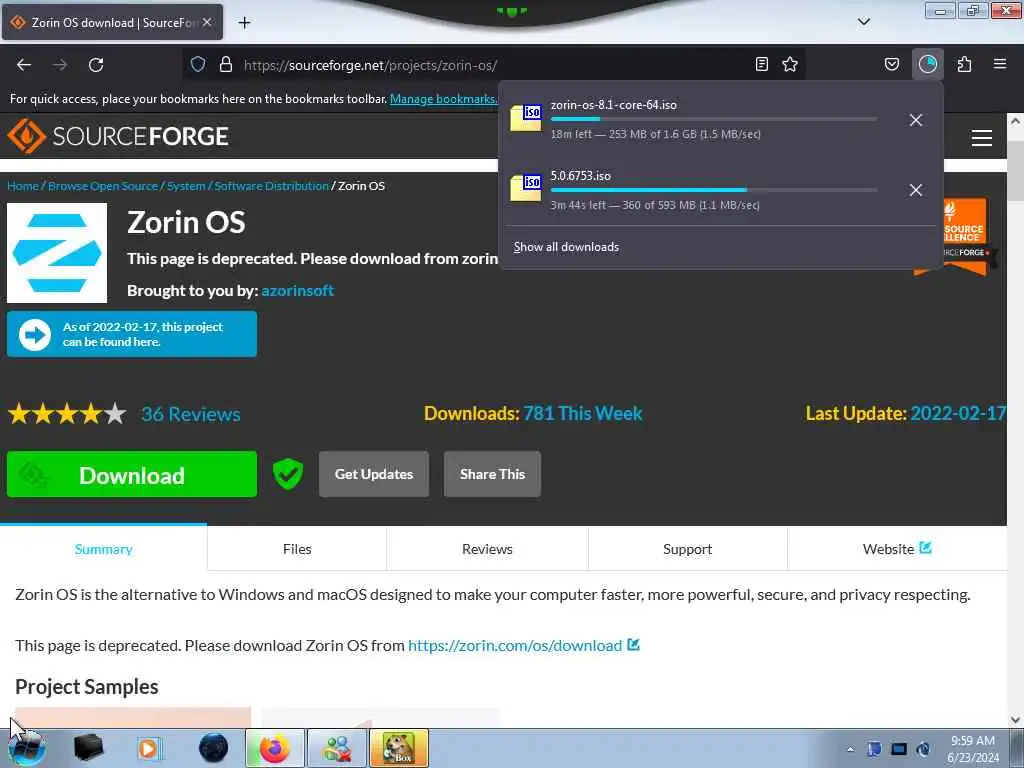Reload the page with the refresh icon
Viewport: 1024px width, 768px height.
pos(96,65)
